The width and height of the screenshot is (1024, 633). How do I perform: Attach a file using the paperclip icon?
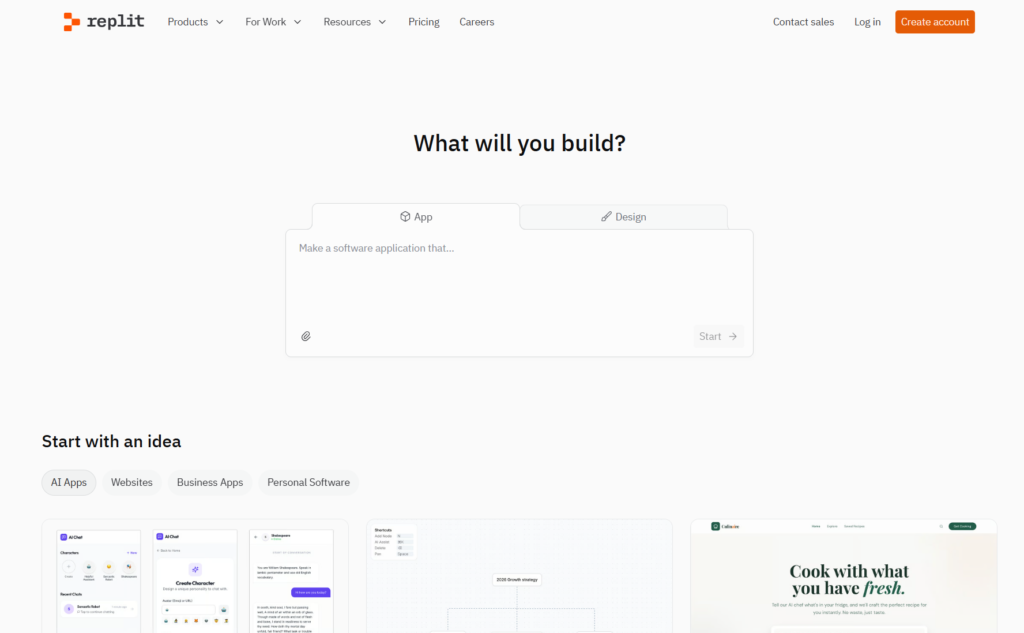305,336
